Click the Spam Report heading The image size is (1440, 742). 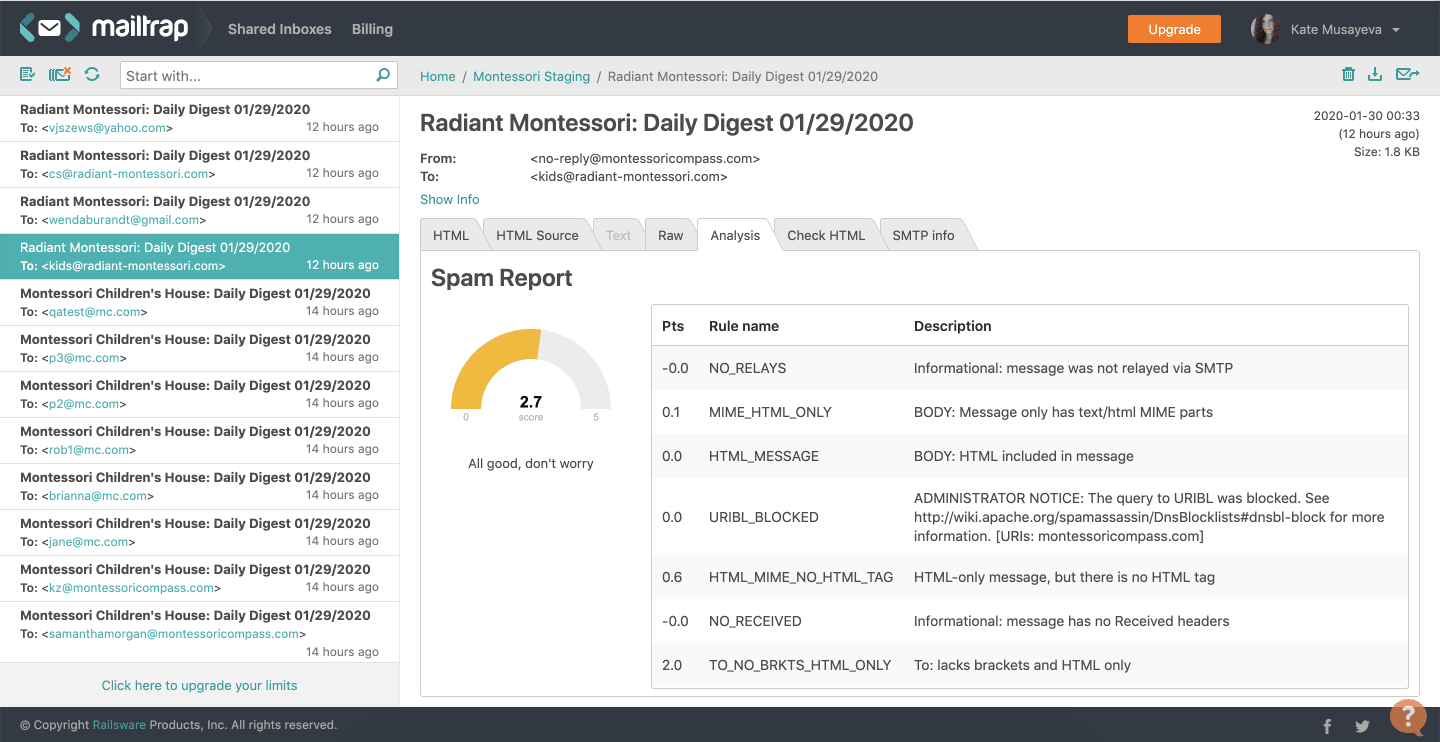(x=502, y=278)
